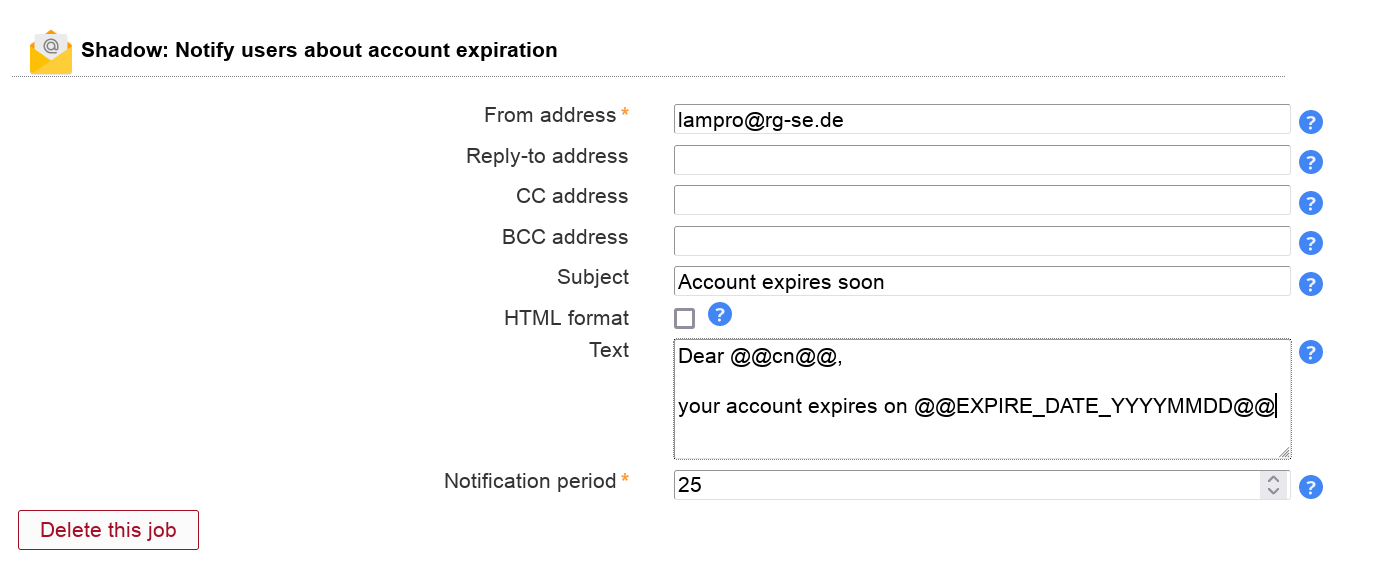Enable the HTML format checkbox
This screenshot has width=1386, height=575.
tap(685, 319)
